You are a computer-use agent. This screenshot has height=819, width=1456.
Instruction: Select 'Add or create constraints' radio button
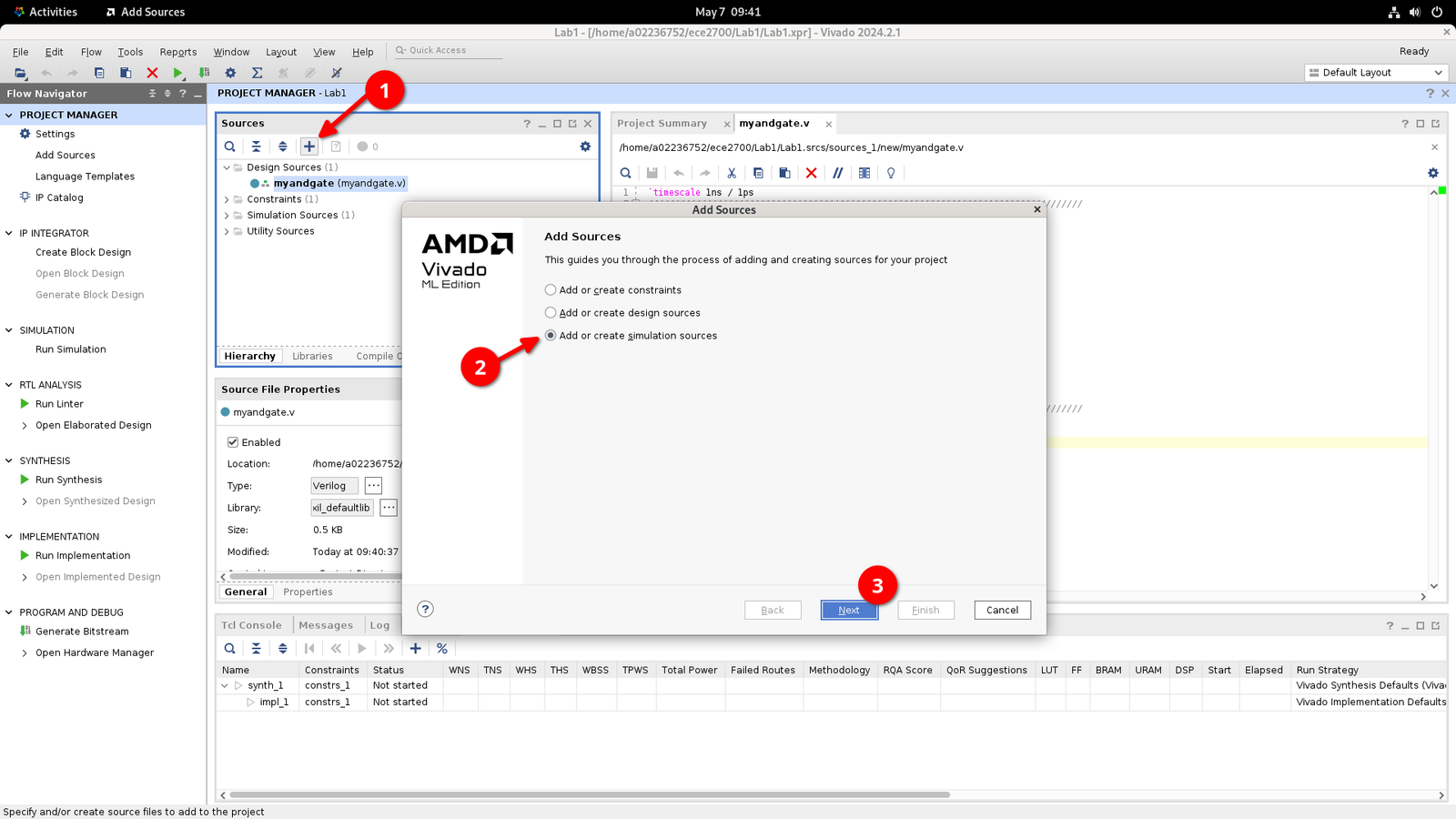click(x=551, y=290)
